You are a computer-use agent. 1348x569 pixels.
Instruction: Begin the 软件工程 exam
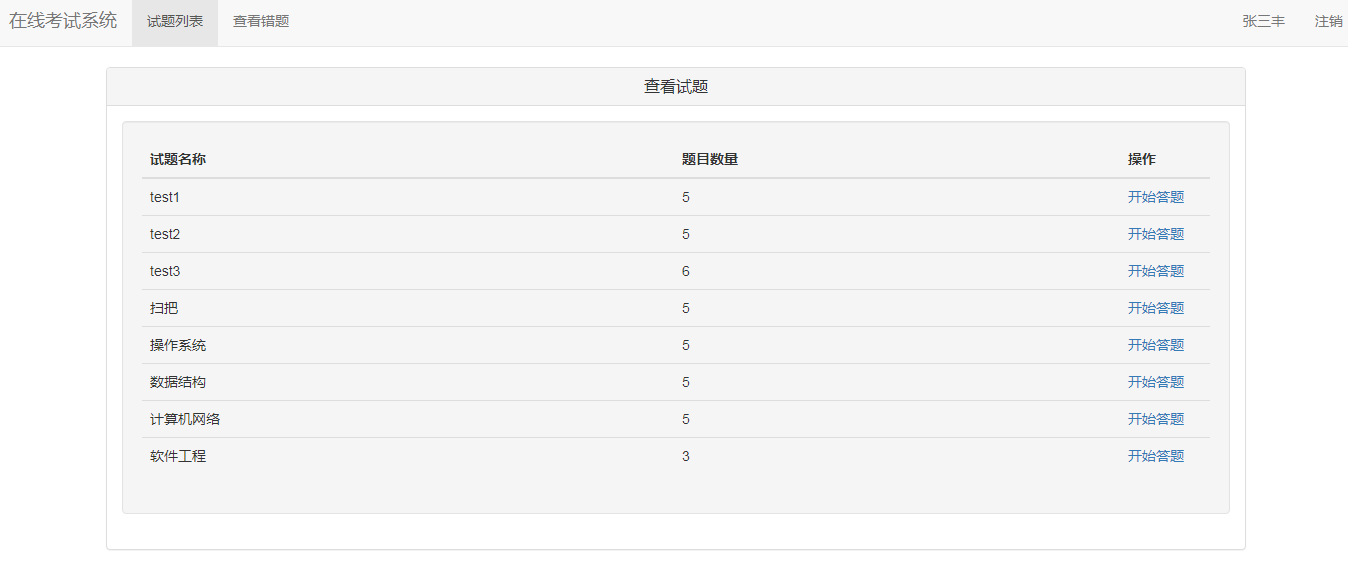tap(1156, 456)
